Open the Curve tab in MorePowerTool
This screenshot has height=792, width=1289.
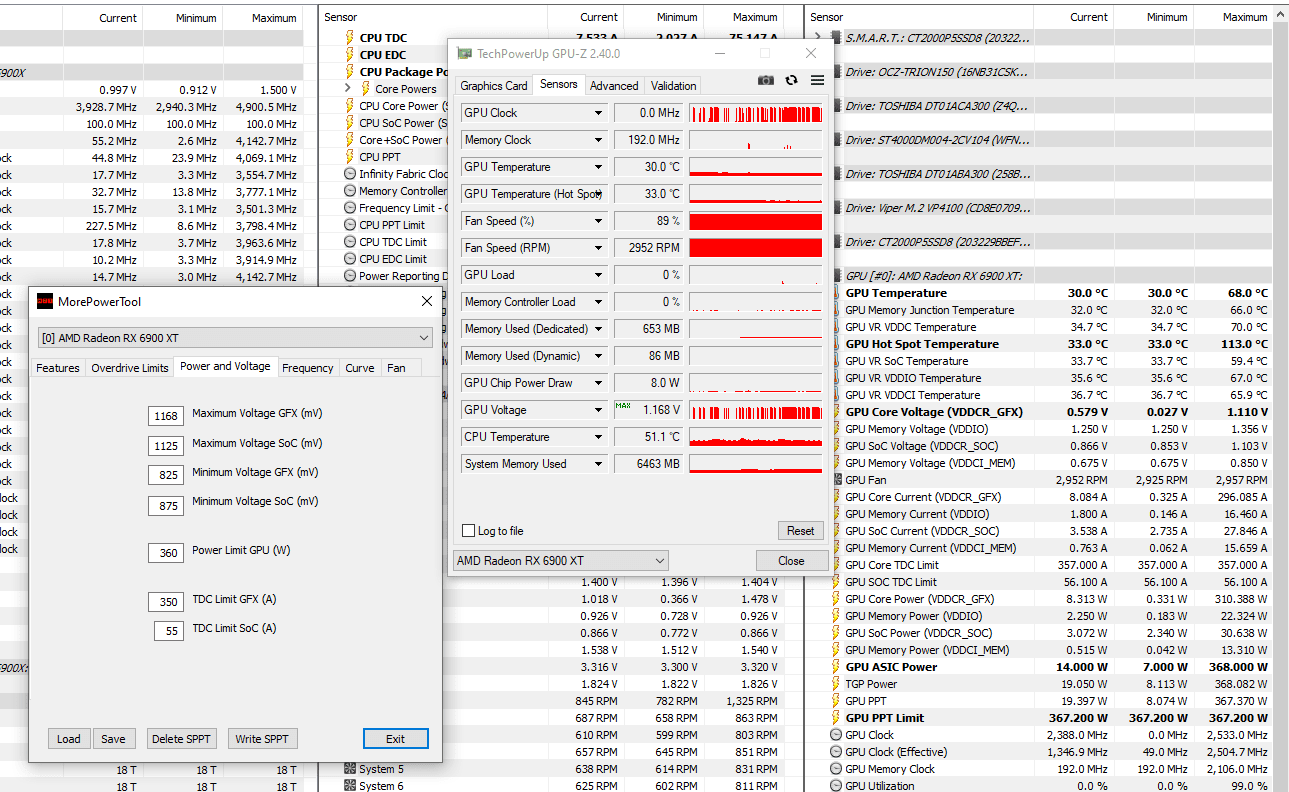[360, 368]
